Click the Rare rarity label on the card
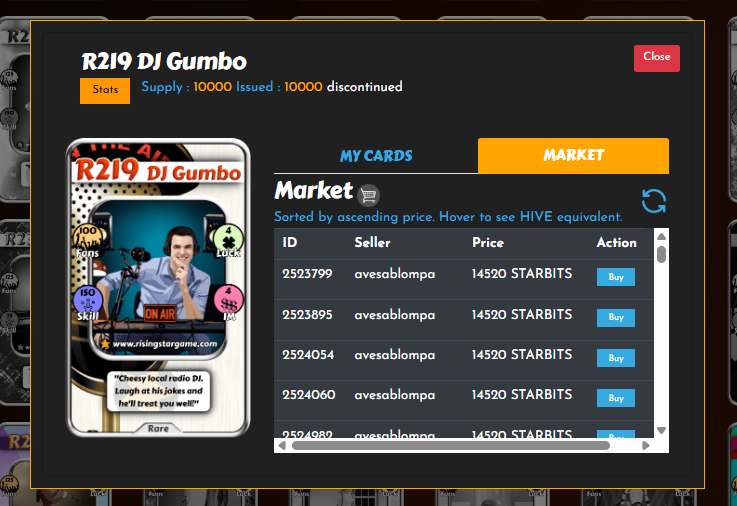This screenshot has height=506, width=737. coord(158,428)
